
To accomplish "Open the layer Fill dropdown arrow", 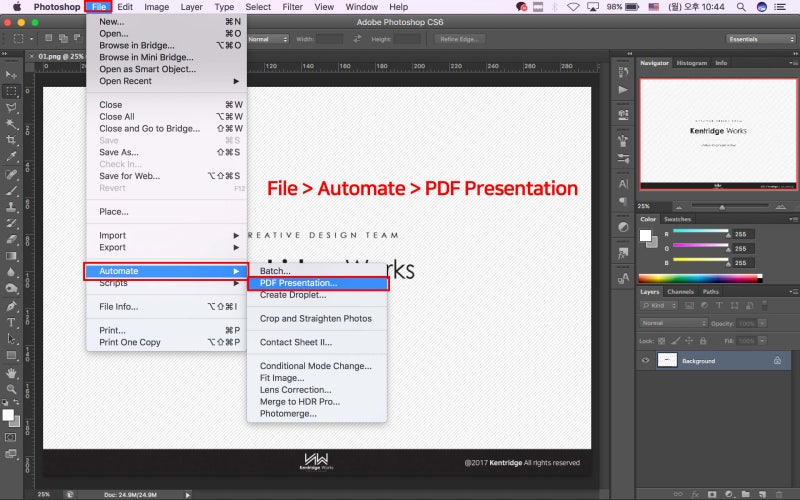I will pyautogui.click(x=762, y=341).
